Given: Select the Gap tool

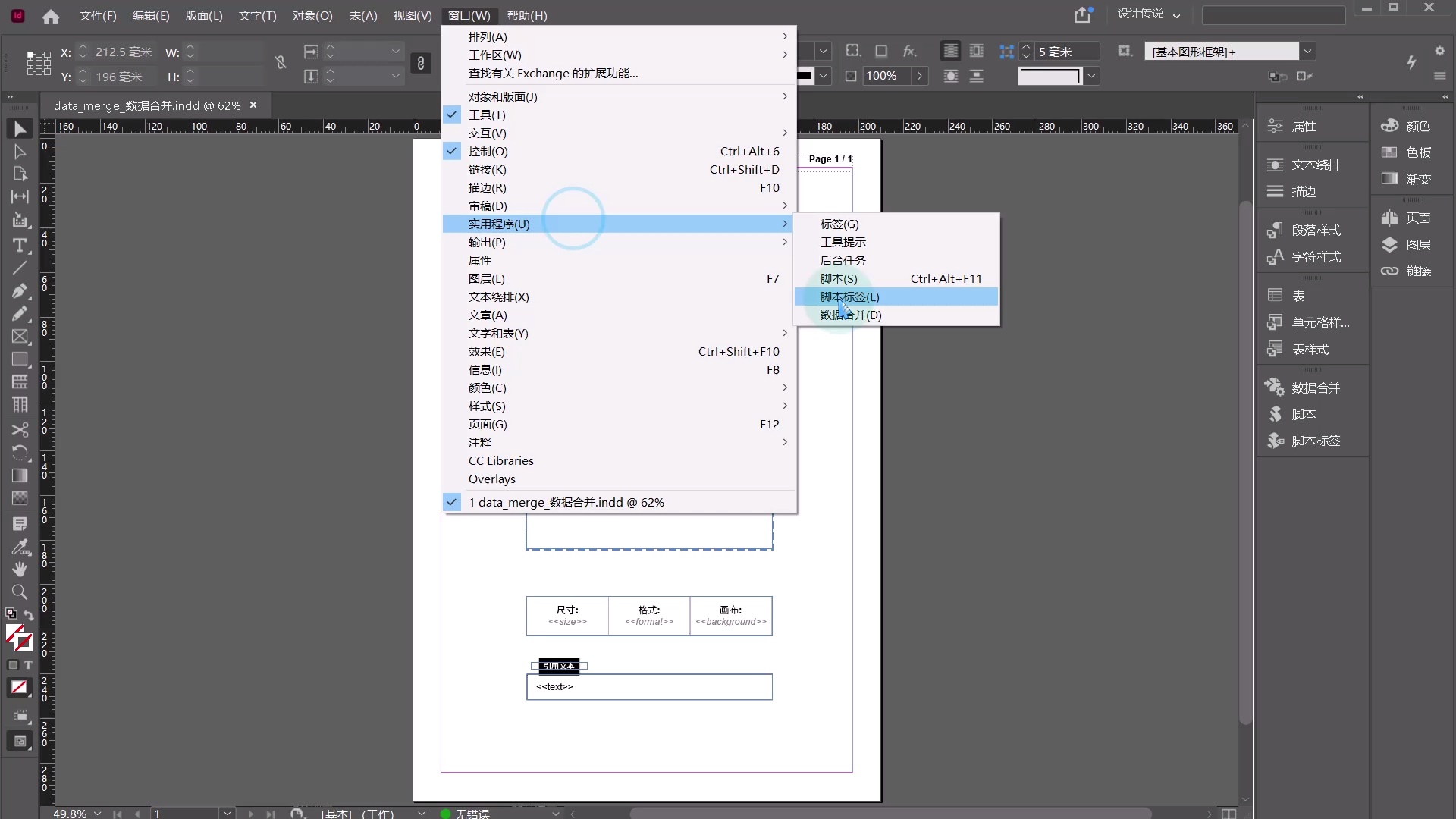Looking at the screenshot, I should point(20,196).
